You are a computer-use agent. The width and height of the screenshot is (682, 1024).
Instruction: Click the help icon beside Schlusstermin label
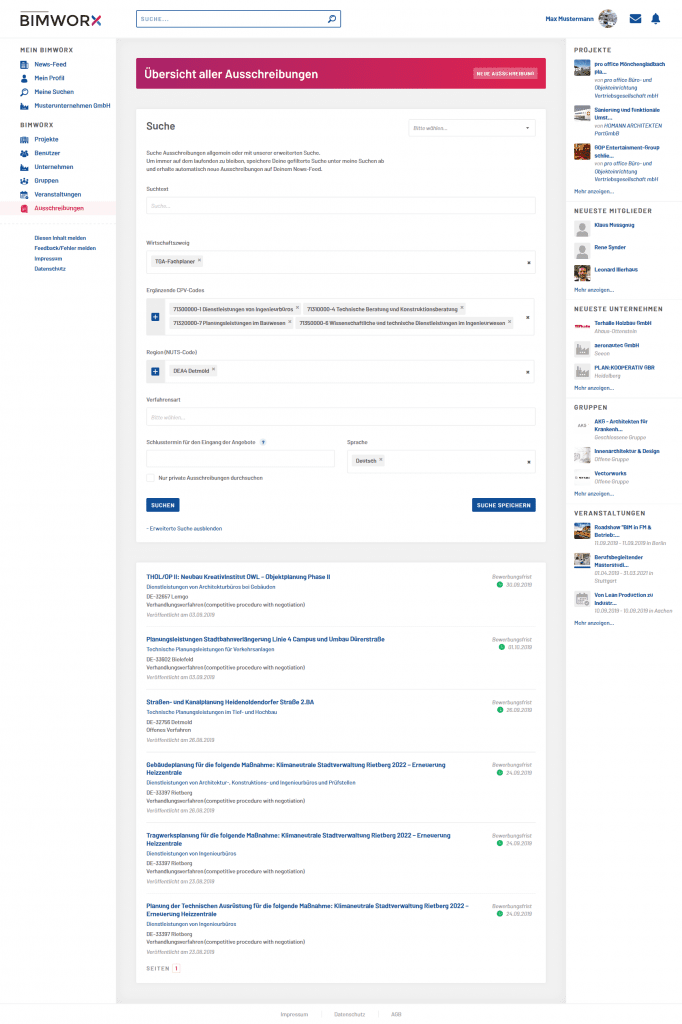pos(263,441)
